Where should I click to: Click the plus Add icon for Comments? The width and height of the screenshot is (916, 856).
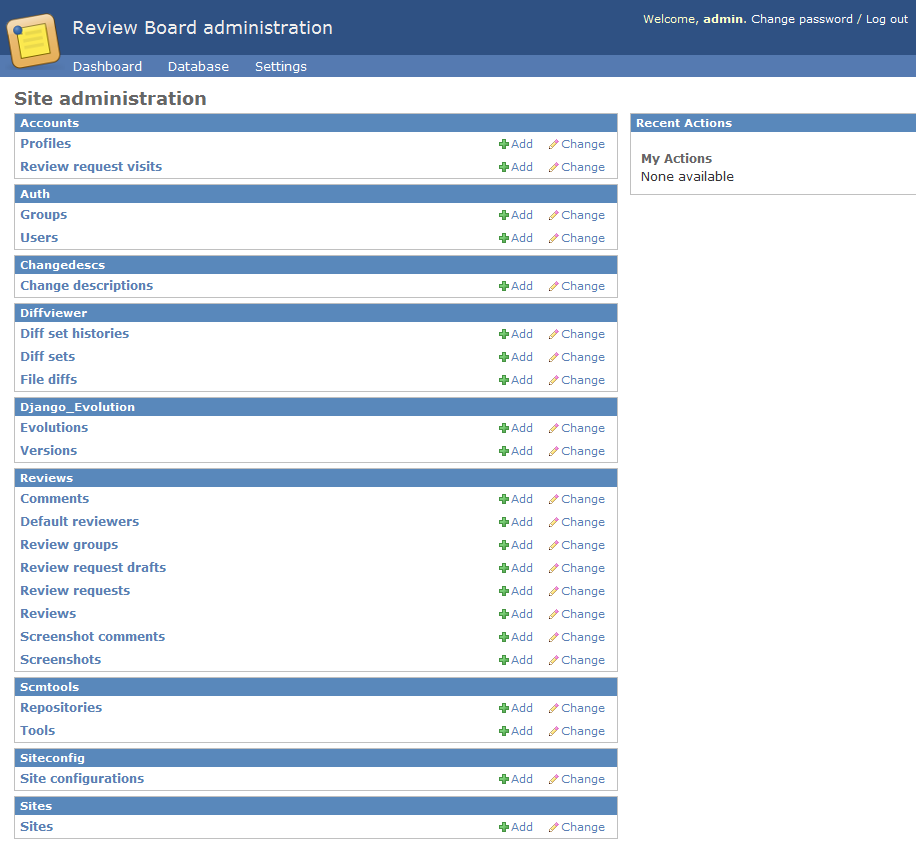tap(504, 499)
